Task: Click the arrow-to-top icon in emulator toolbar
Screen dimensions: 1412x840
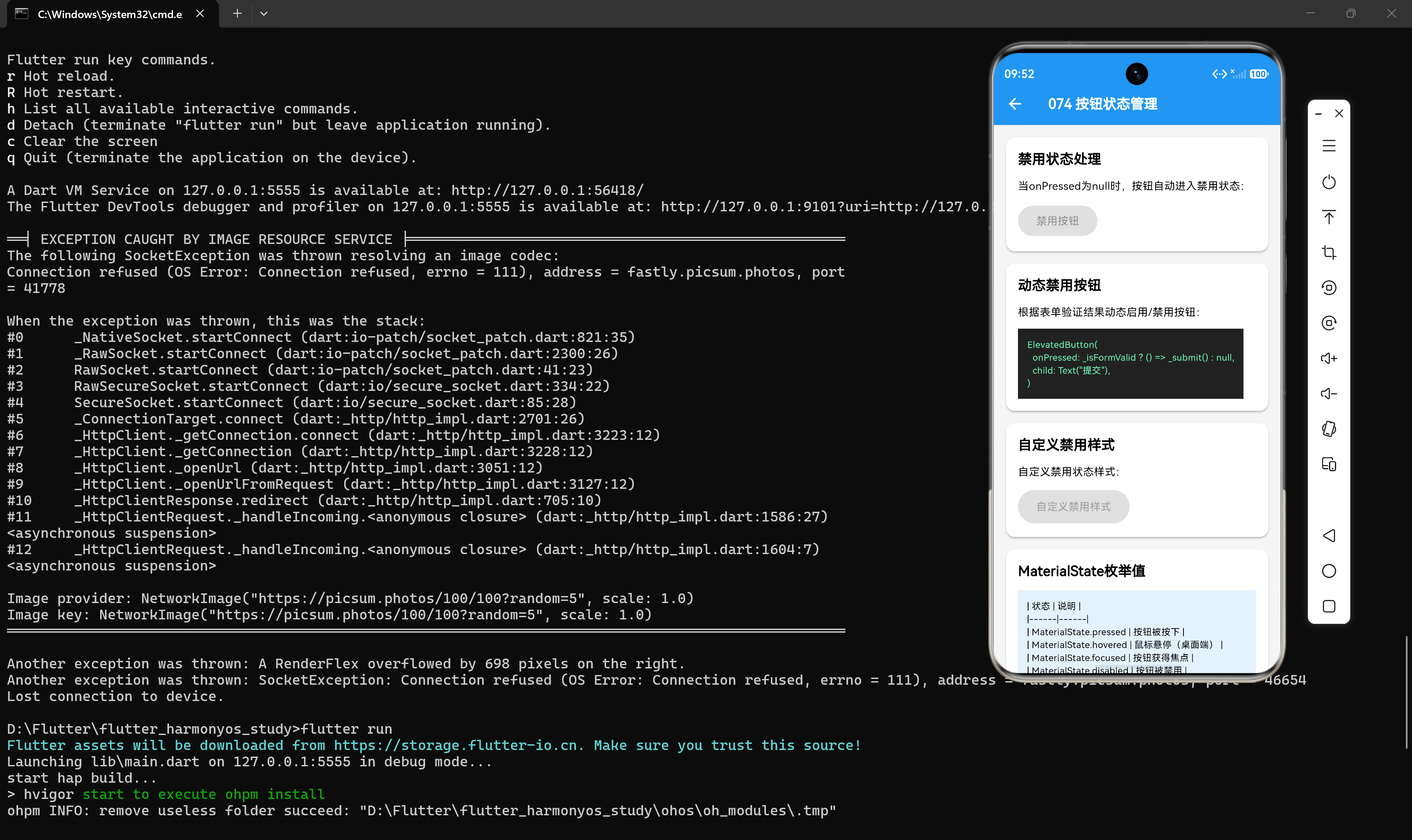Action: (x=1329, y=217)
